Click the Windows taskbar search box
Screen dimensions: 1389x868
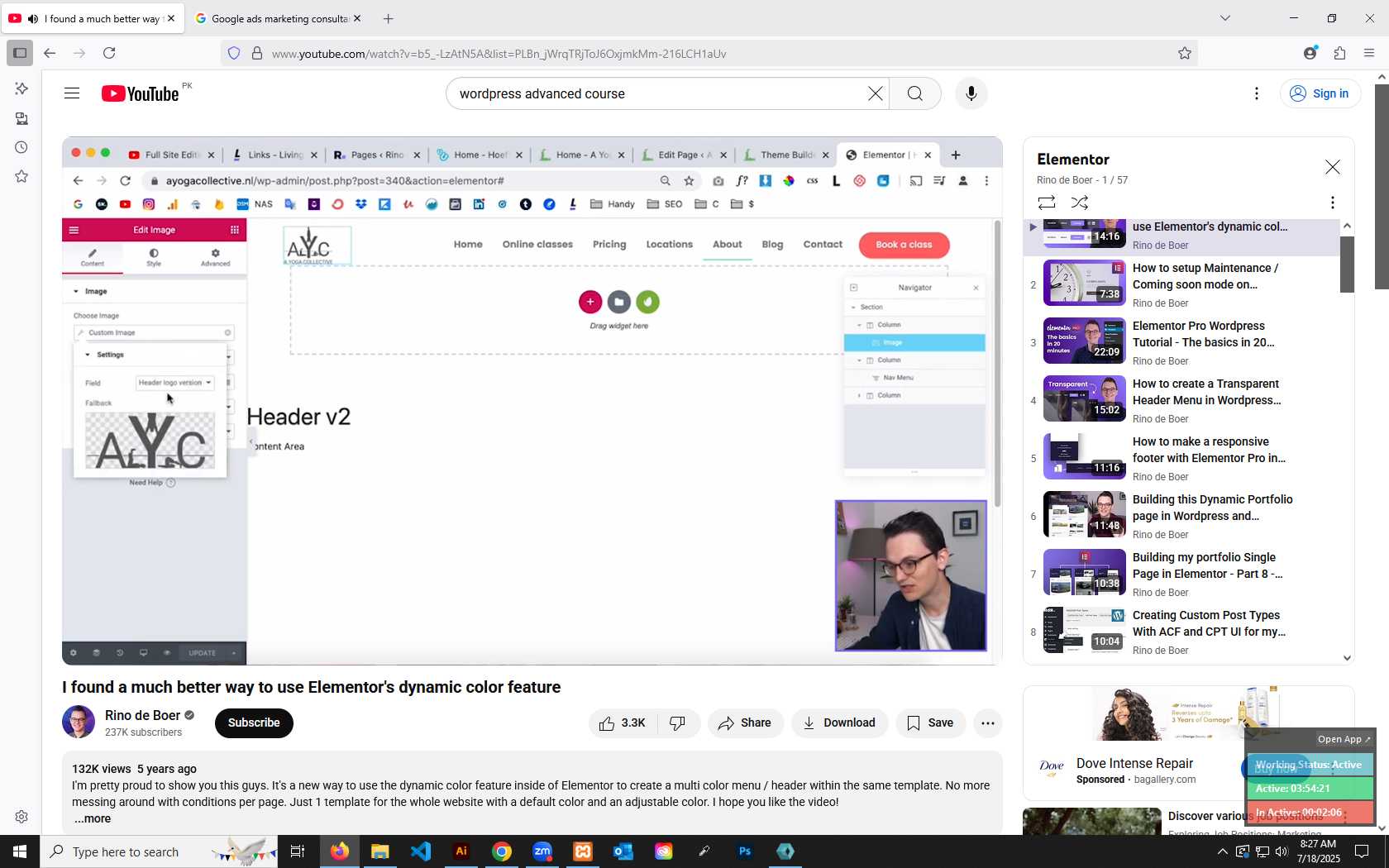[160, 851]
